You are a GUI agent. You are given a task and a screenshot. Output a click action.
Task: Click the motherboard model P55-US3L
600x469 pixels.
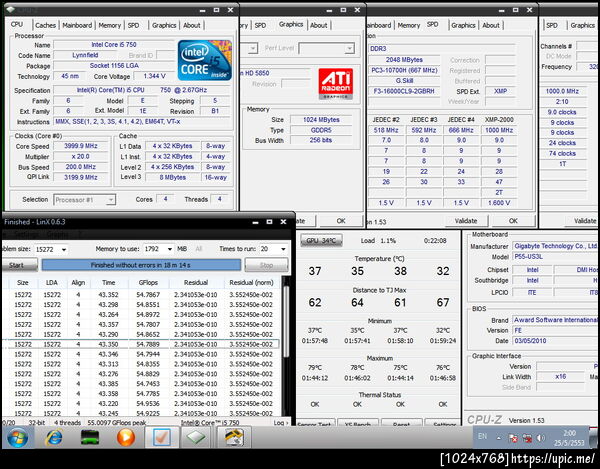pyautogui.click(x=555, y=257)
